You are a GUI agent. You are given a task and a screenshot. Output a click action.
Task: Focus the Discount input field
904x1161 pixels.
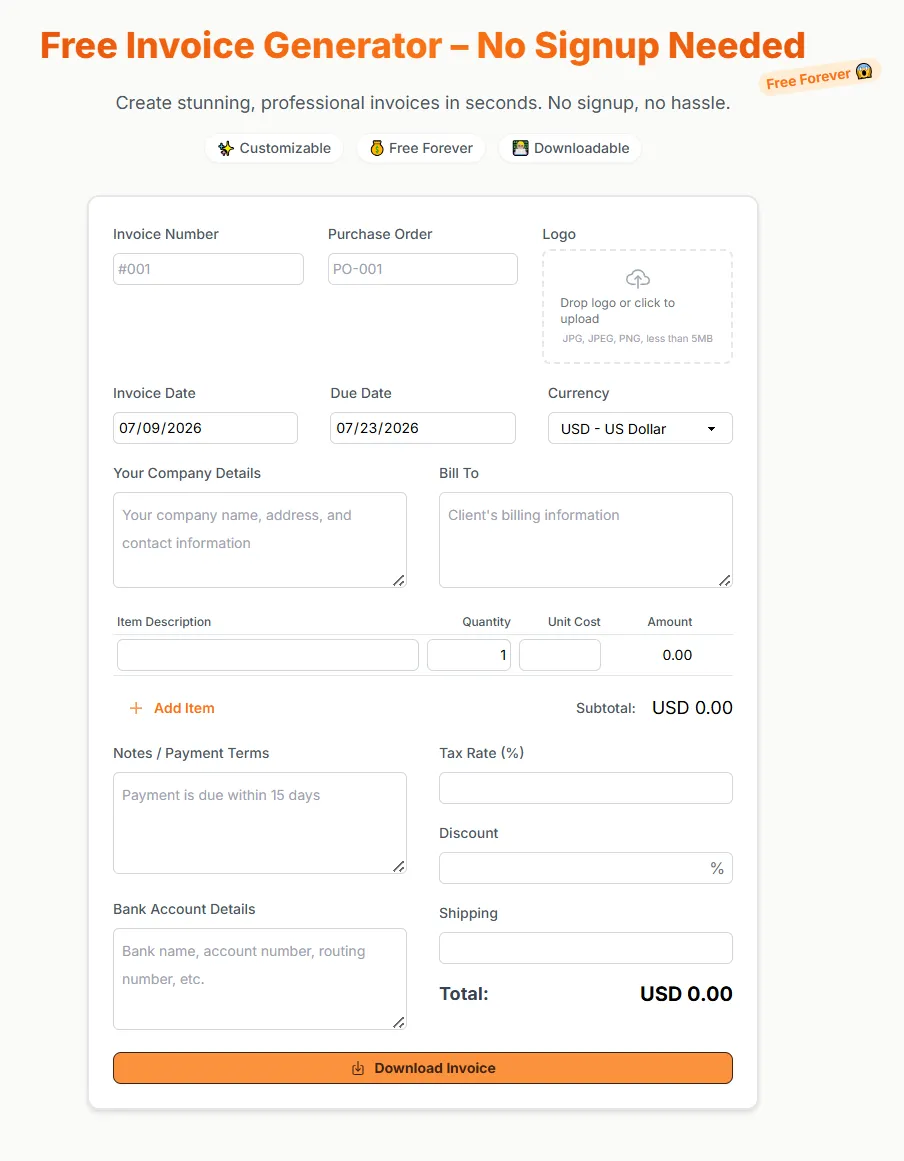point(586,868)
